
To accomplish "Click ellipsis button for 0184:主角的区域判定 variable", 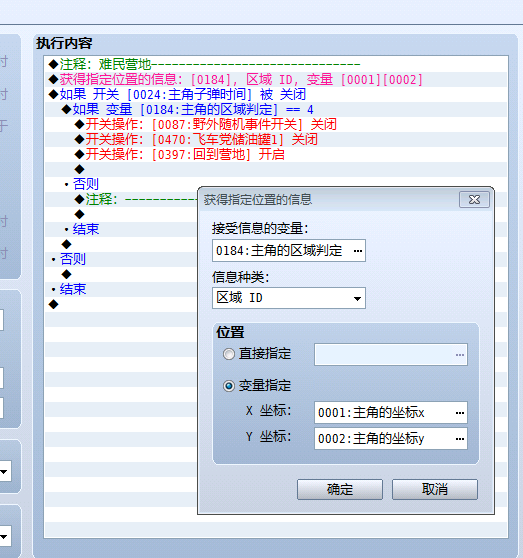I will pos(358,251).
